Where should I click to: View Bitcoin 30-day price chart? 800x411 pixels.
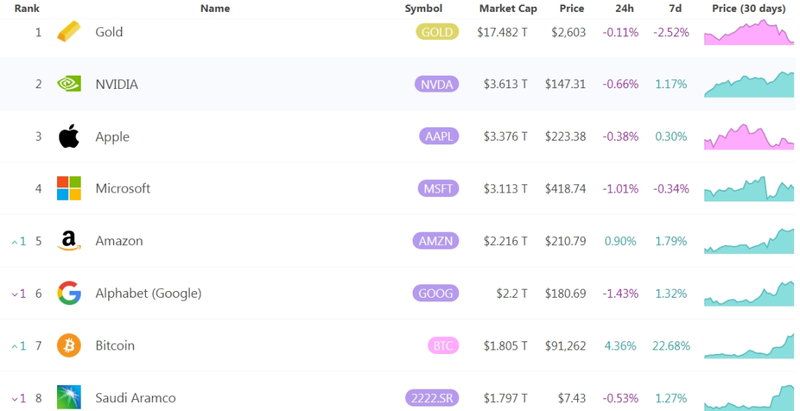[x=749, y=345]
